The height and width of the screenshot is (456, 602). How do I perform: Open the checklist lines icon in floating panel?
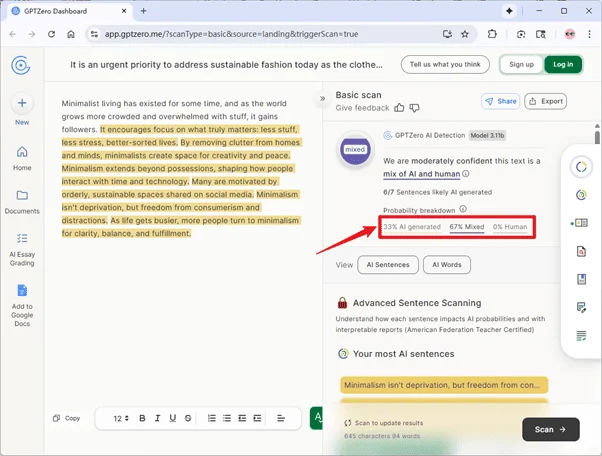click(x=581, y=336)
